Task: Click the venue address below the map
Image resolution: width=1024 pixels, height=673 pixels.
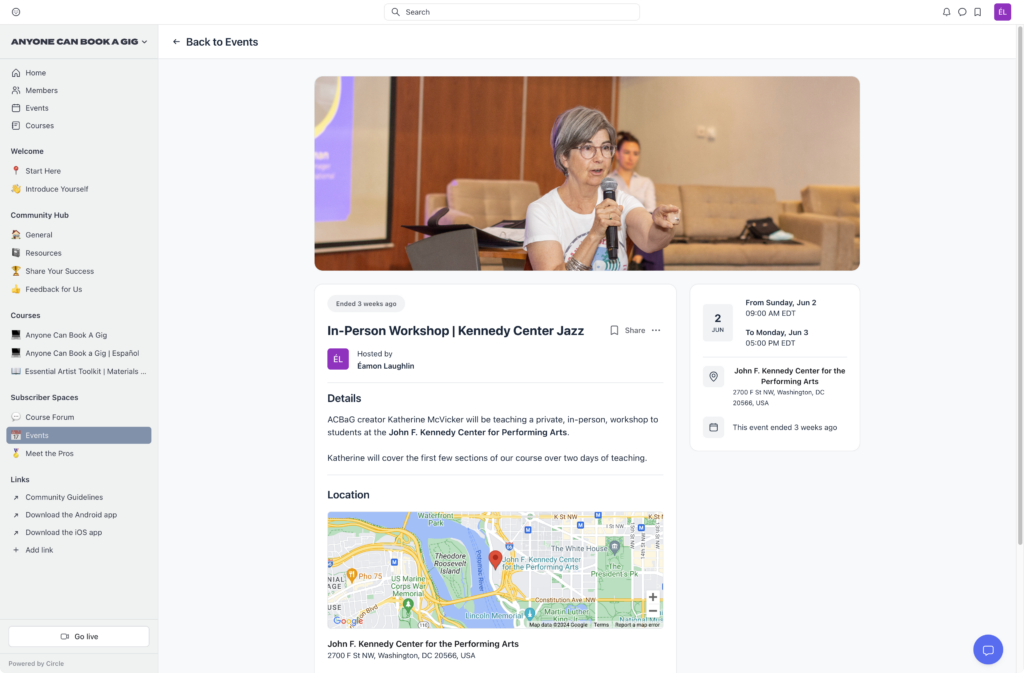Action: click(402, 656)
